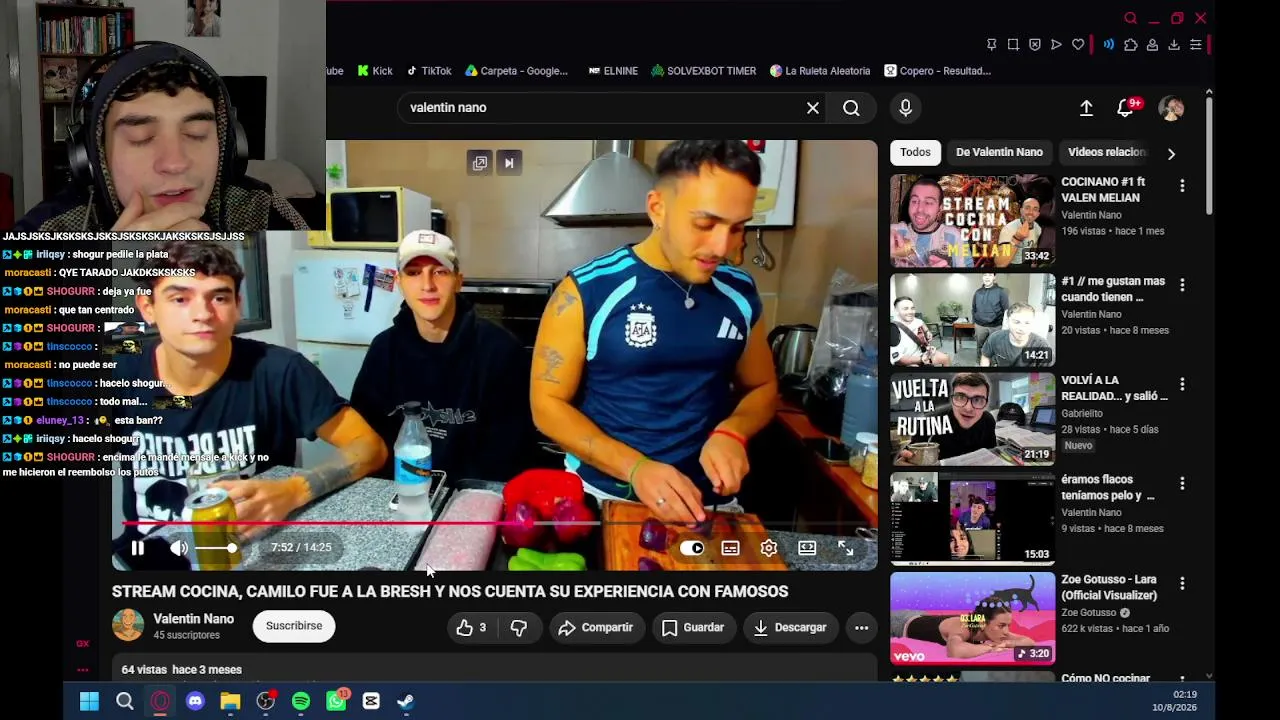
Task: Open options for 'éramos flacos' video
Action: click(1182, 483)
